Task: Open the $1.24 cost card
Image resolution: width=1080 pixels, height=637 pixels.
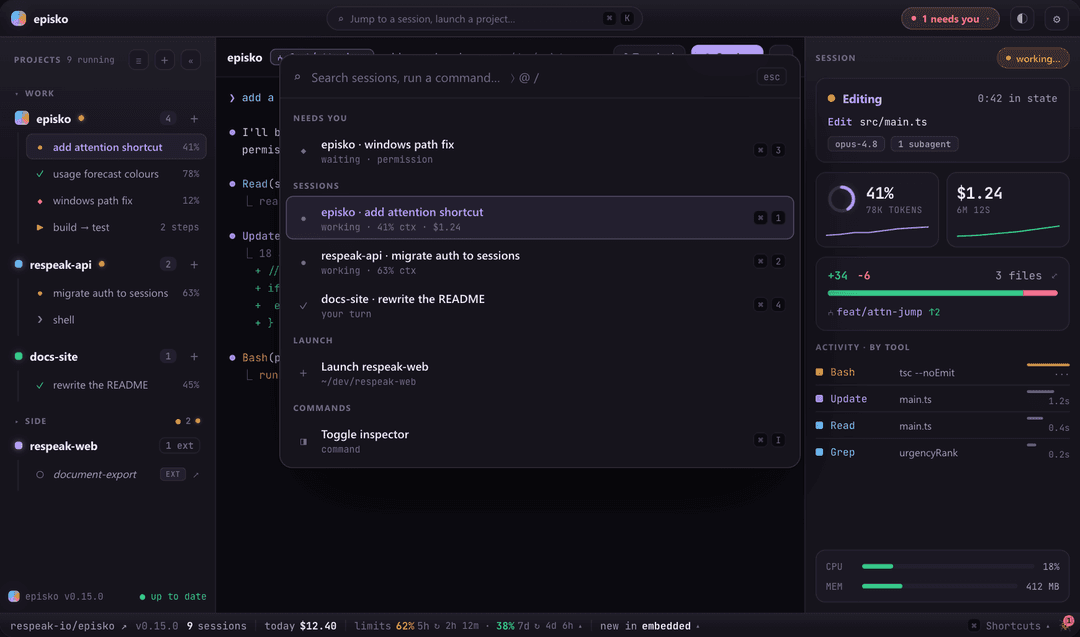Action: pos(1008,209)
